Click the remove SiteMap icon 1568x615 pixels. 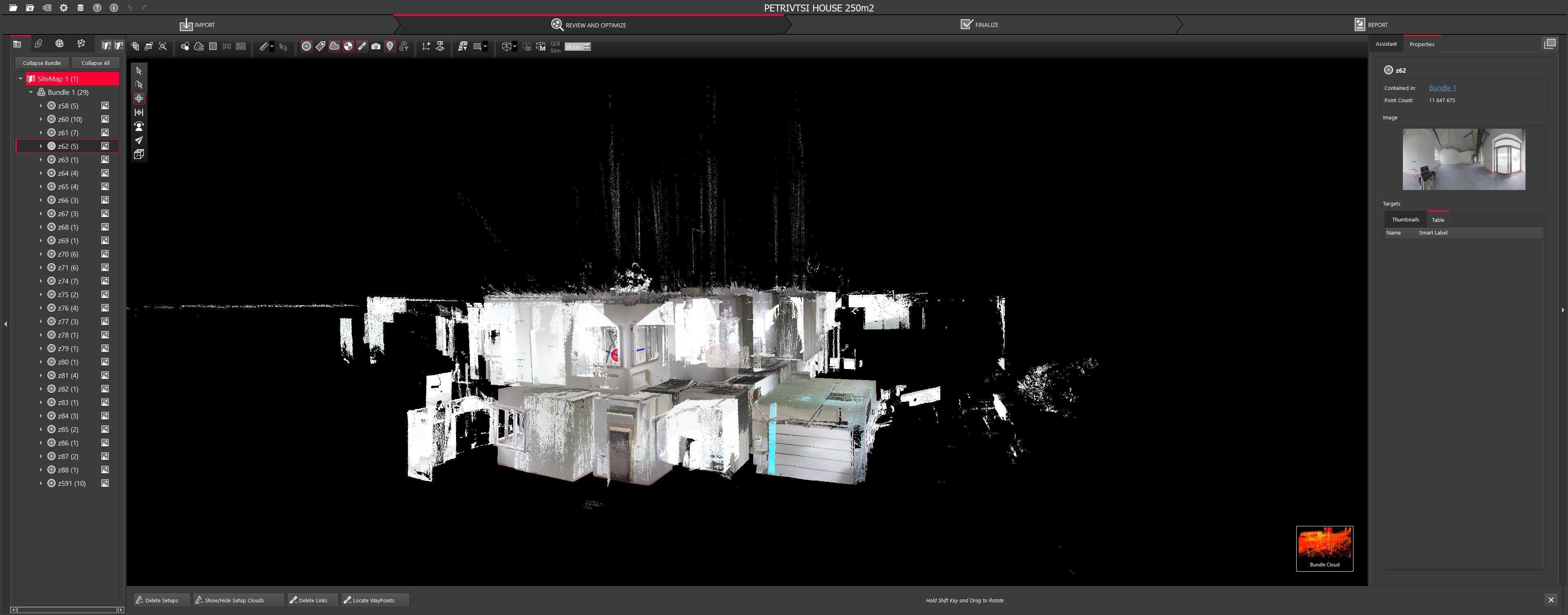(119, 46)
